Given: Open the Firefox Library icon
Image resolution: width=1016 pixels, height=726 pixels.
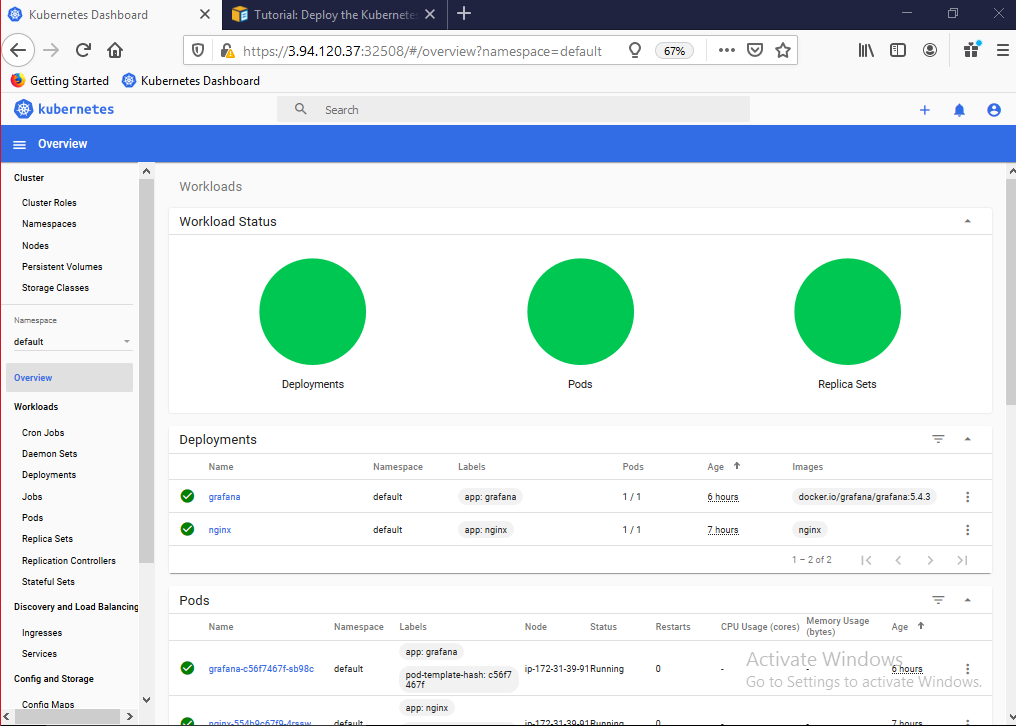Looking at the screenshot, I should click(x=866, y=51).
